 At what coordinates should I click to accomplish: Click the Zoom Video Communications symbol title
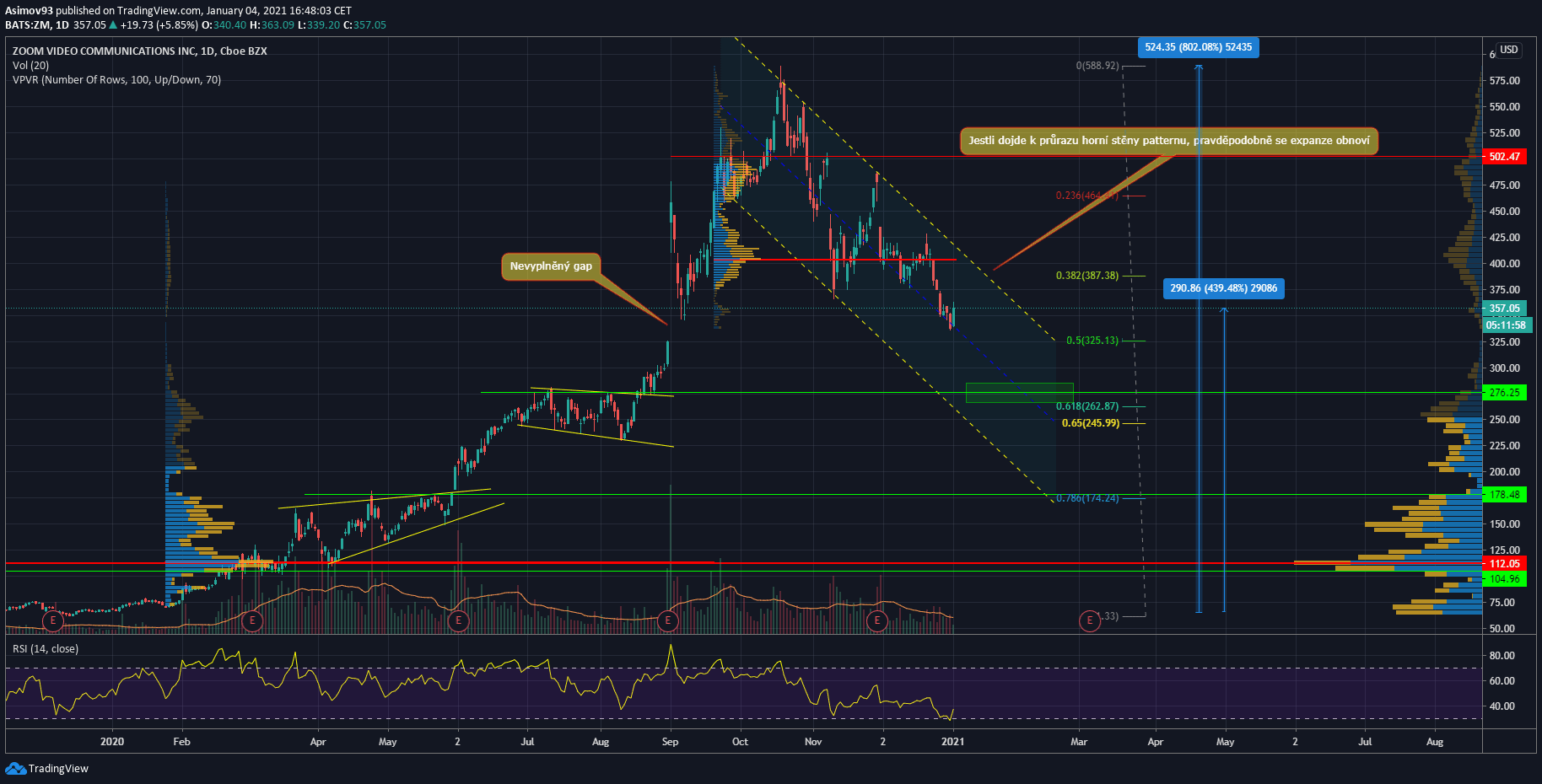139,51
